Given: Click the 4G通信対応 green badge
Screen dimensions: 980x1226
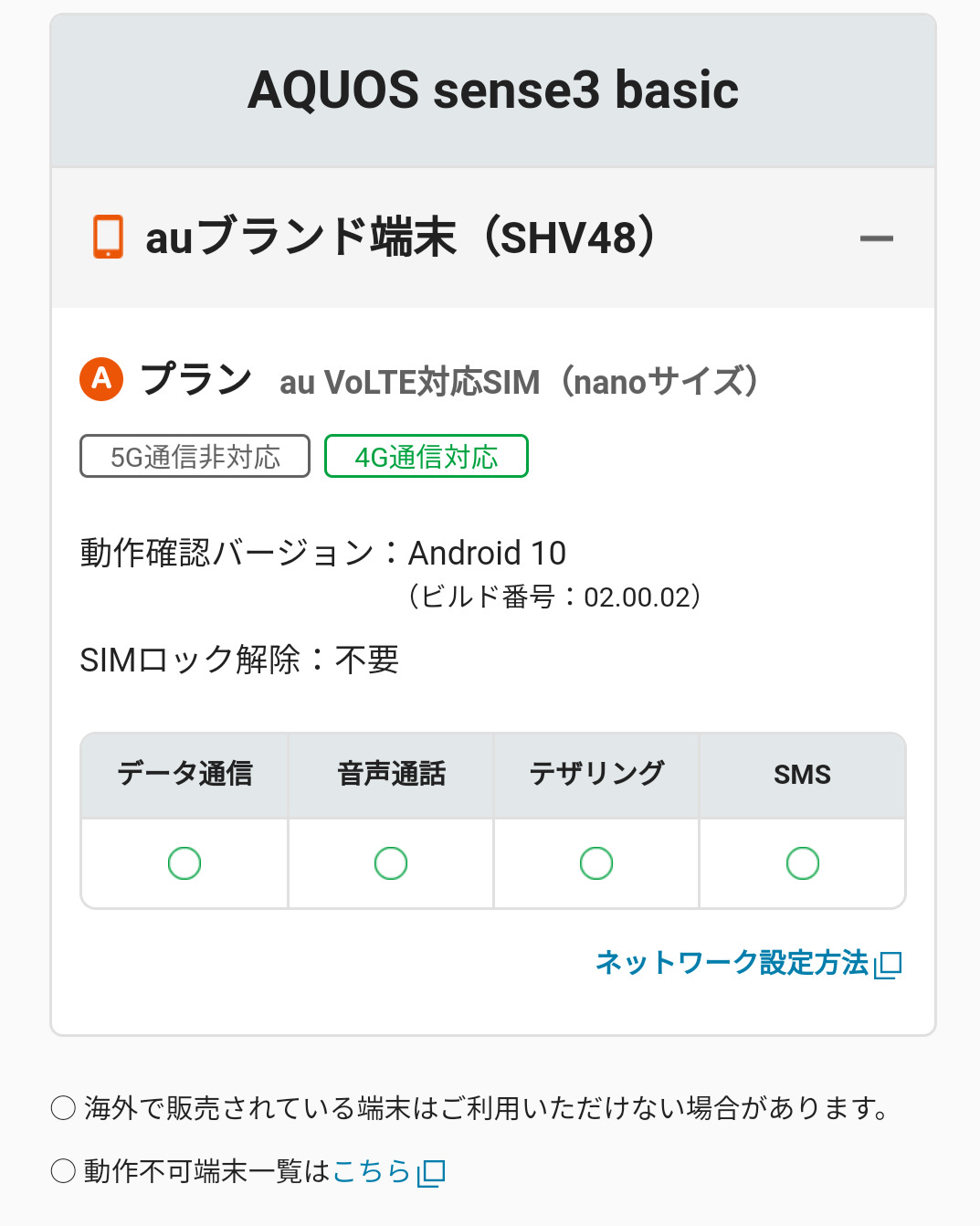Looking at the screenshot, I should coord(426,457).
